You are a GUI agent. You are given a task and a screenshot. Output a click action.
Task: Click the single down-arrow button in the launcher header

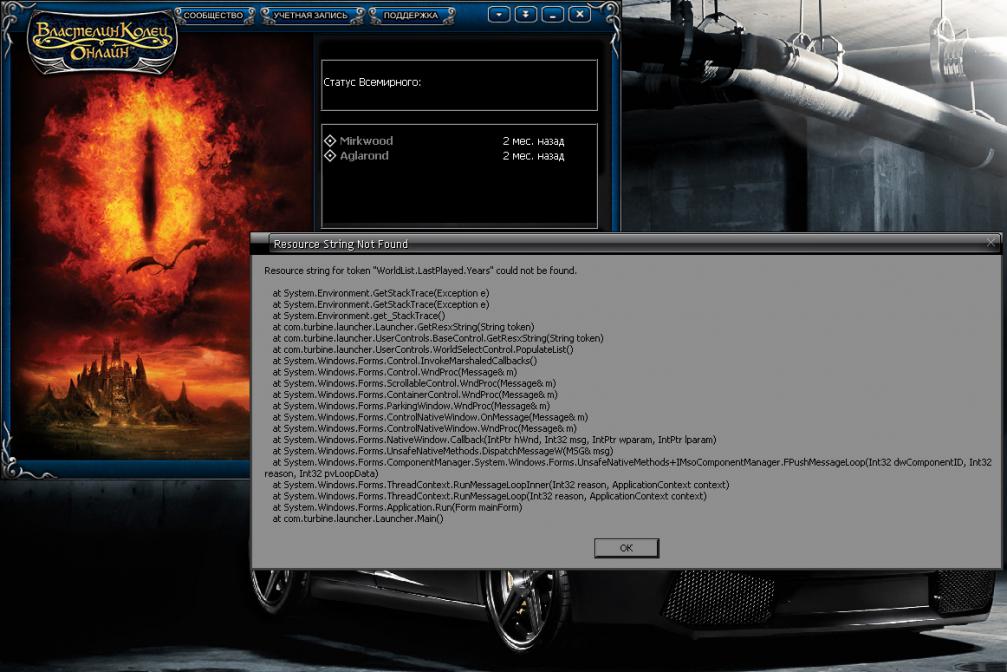pyautogui.click(x=499, y=14)
